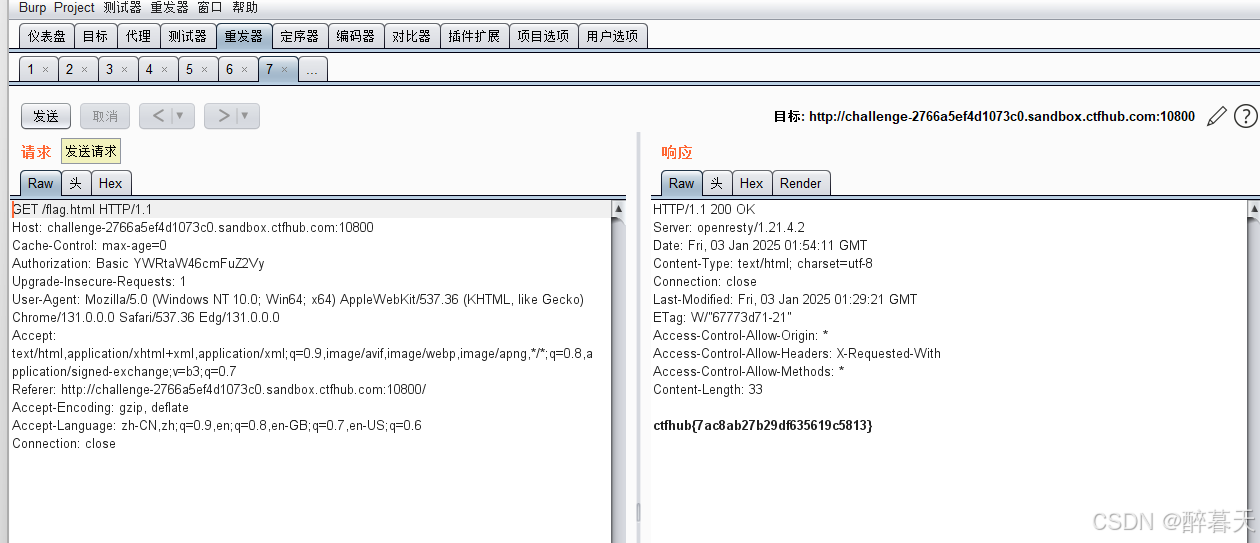1260x543 pixels.
Task: Open the 重发器 menu in menu bar
Action: tap(169, 7)
